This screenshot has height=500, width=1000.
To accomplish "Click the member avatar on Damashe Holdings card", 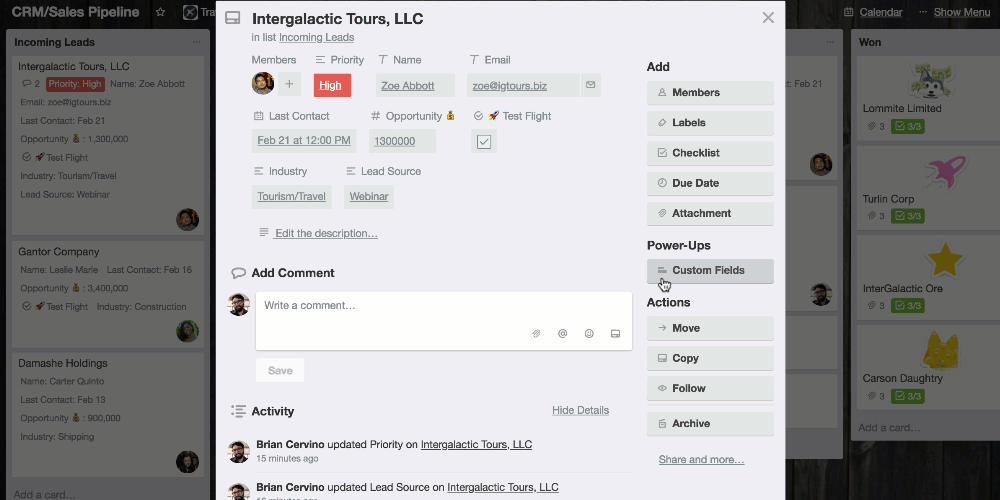I will tap(188, 462).
